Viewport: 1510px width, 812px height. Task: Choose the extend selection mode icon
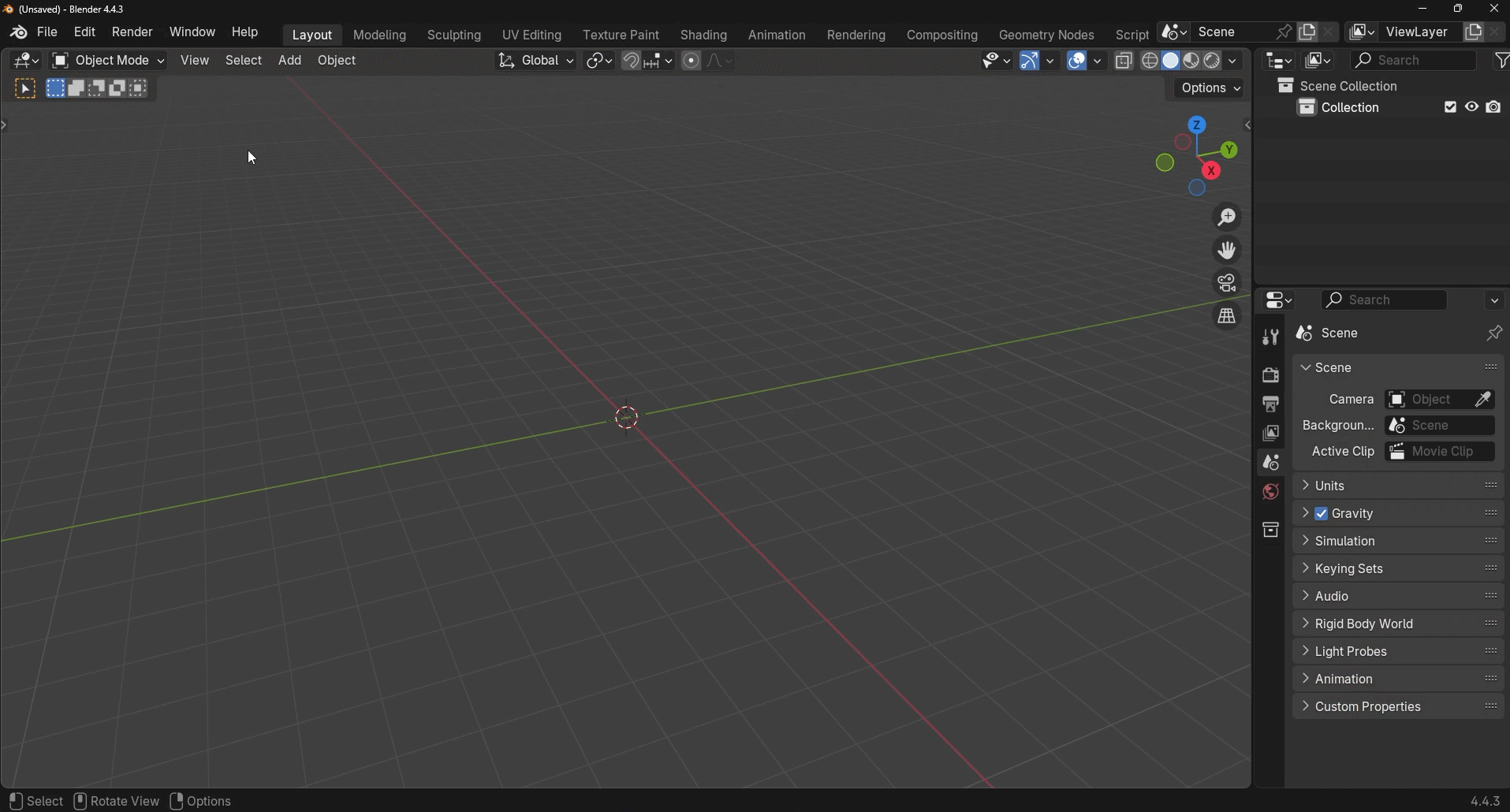click(76, 88)
